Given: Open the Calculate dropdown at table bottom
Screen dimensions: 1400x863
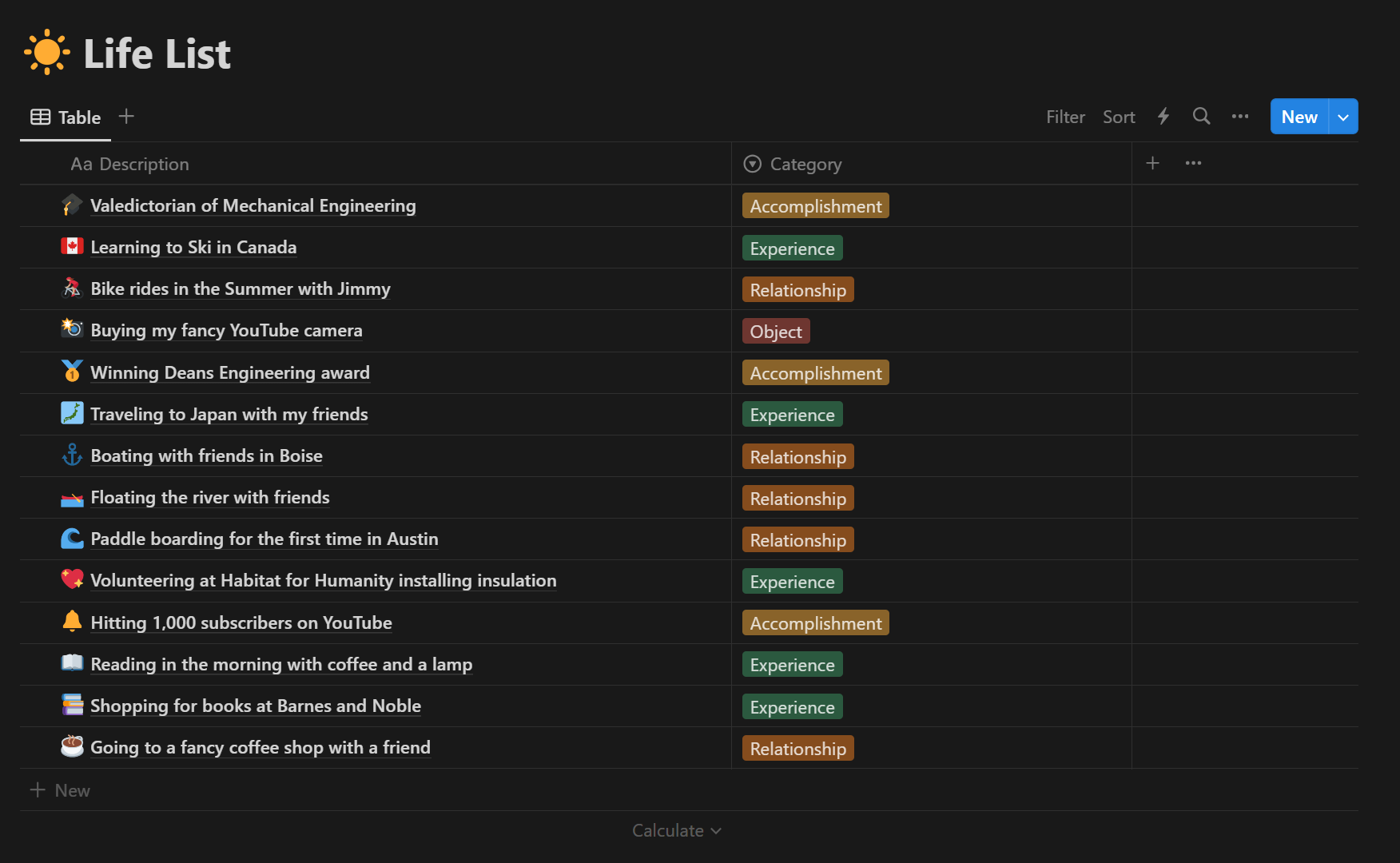Looking at the screenshot, I should (x=677, y=830).
